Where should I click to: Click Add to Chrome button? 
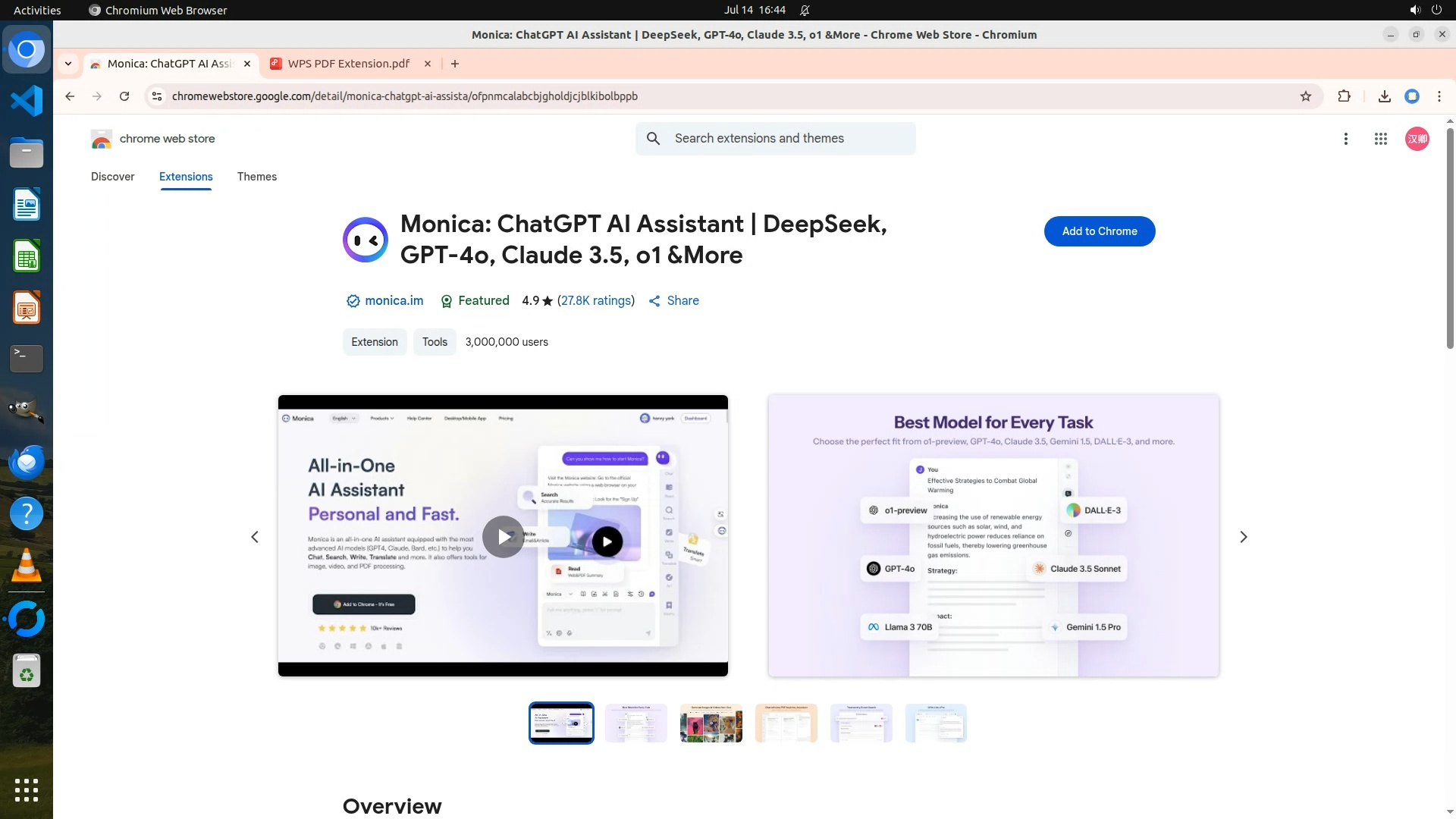click(1099, 231)
